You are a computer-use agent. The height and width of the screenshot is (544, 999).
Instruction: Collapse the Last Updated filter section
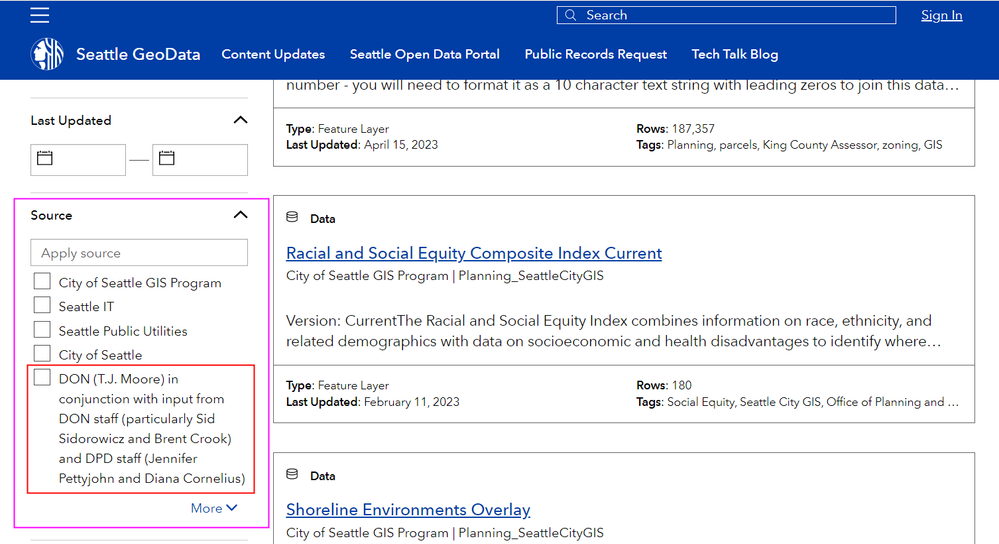(240, 120)
